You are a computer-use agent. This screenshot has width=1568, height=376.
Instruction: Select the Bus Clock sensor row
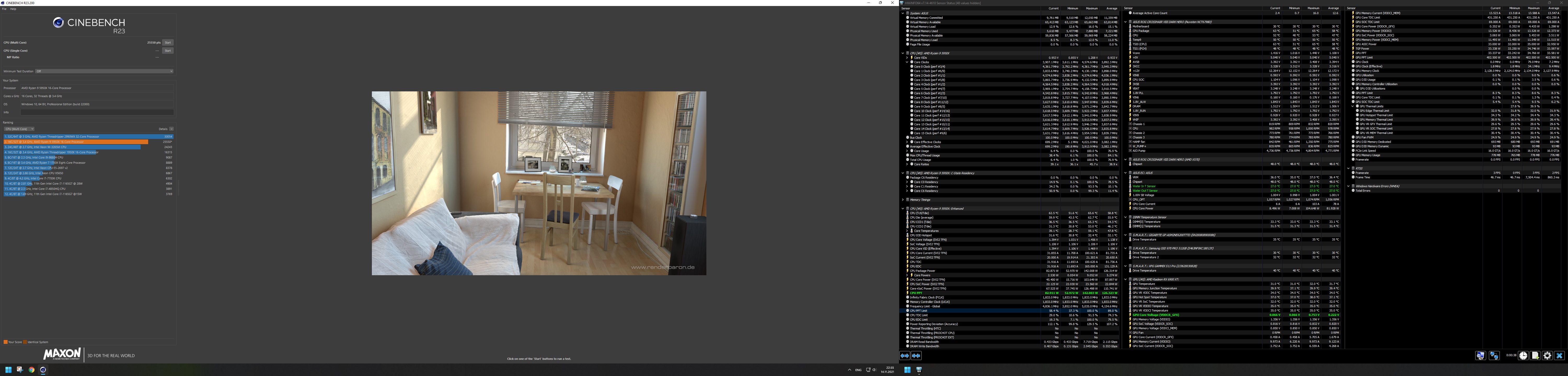1010,138
